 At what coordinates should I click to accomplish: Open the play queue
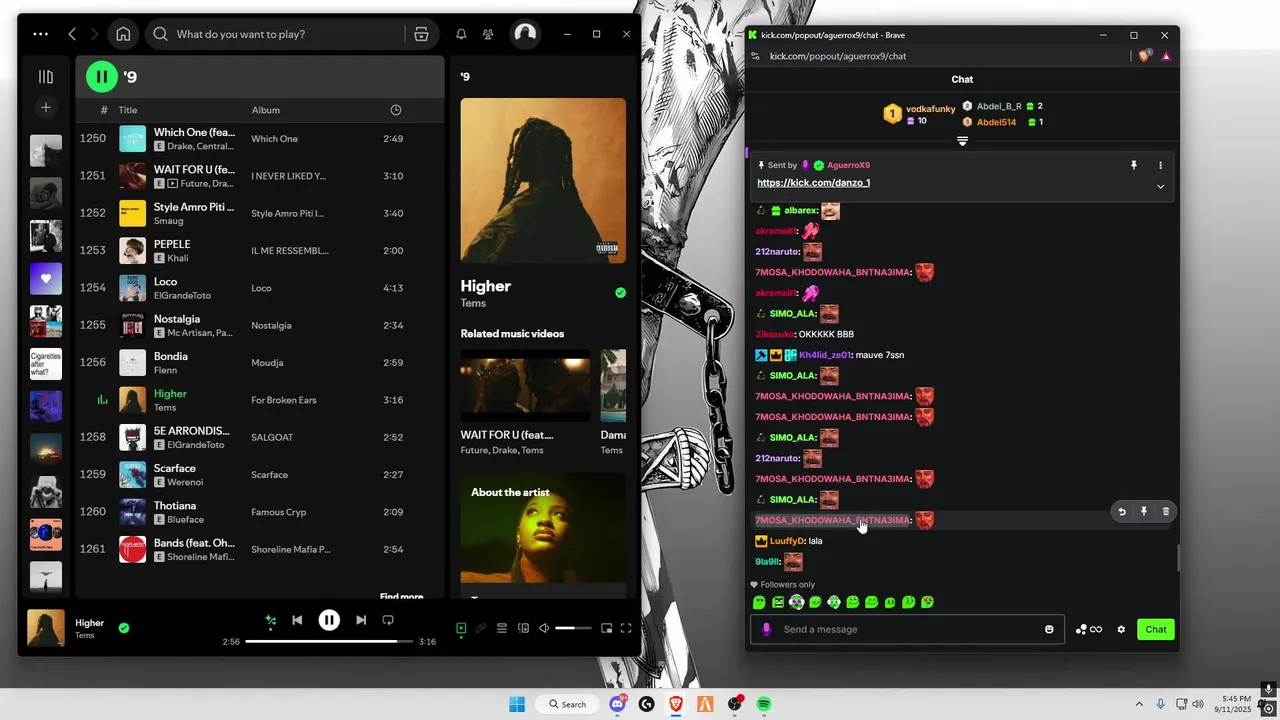pos(502,628)
